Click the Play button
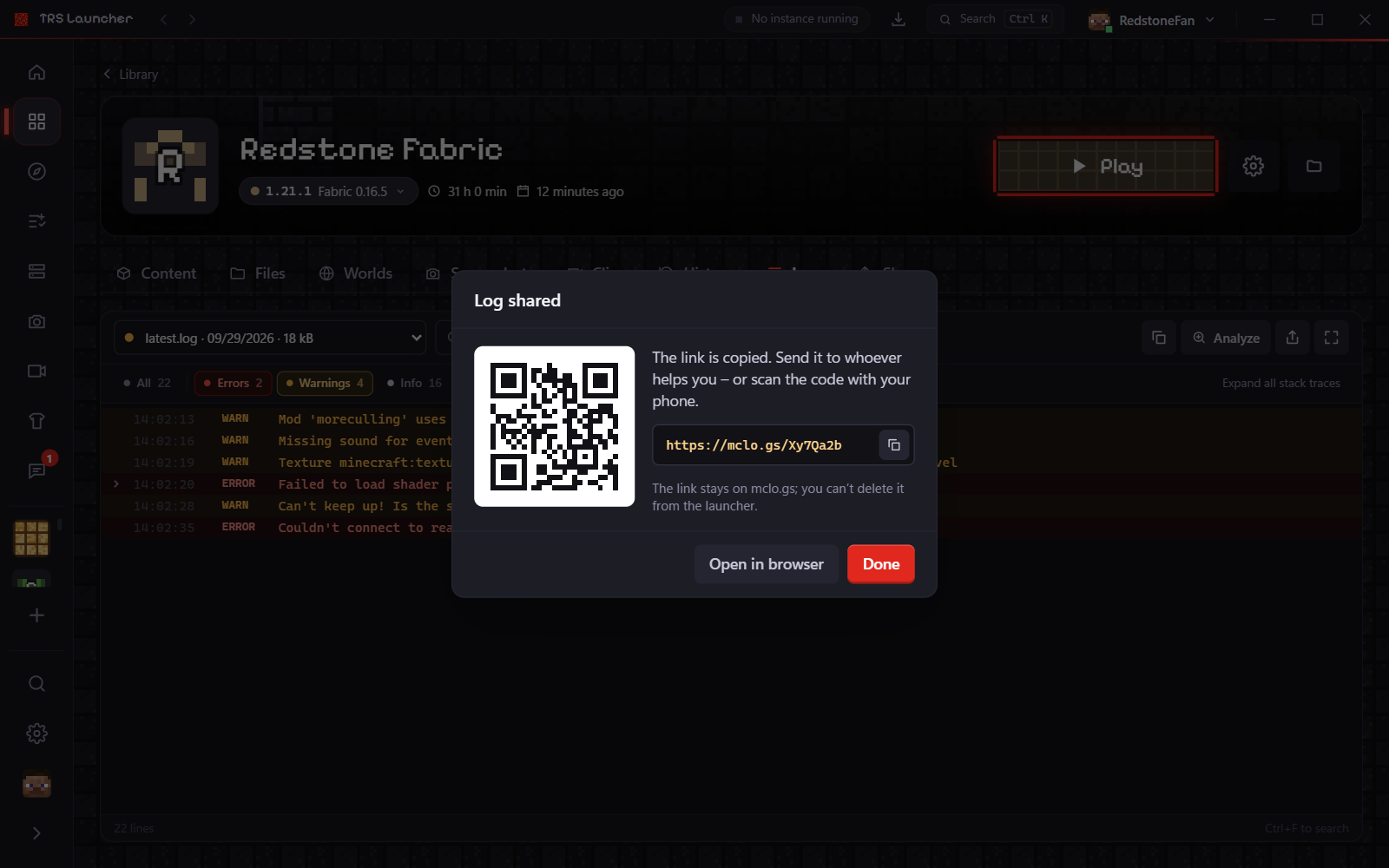The height and width of the screenshot is (868, 1389). coord(1106,166)
